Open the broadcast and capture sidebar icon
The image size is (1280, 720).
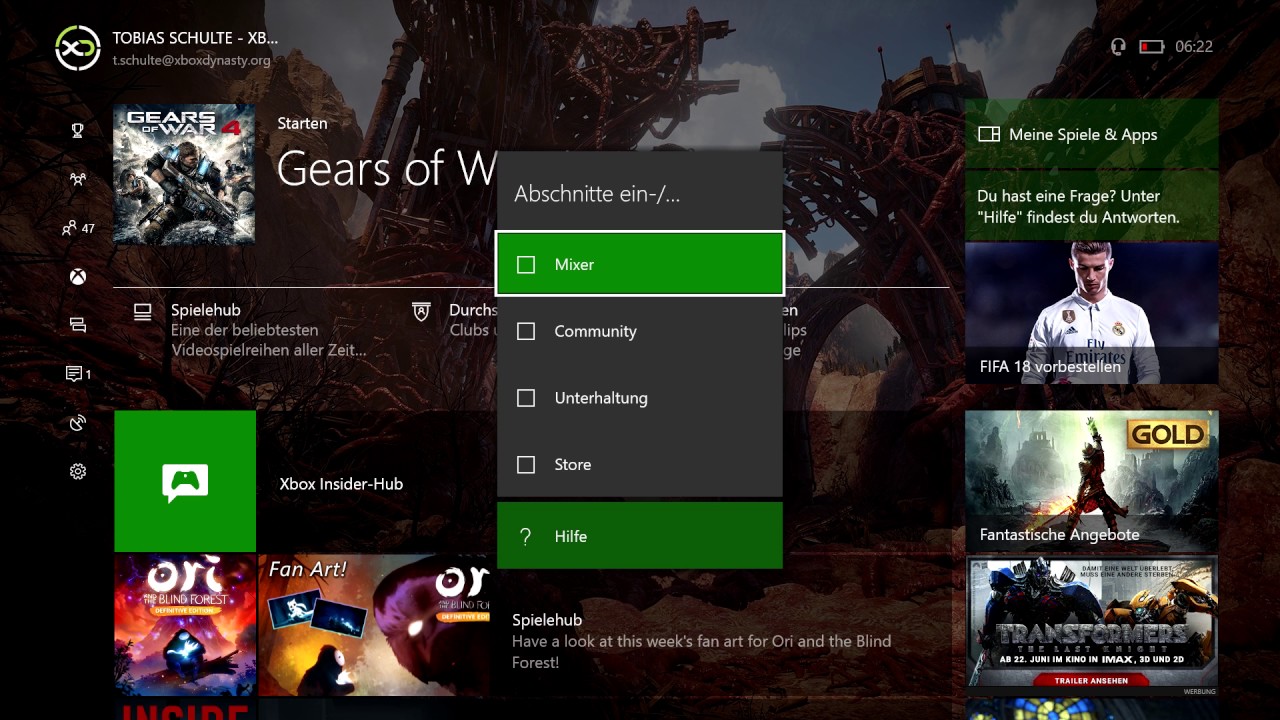78,325
